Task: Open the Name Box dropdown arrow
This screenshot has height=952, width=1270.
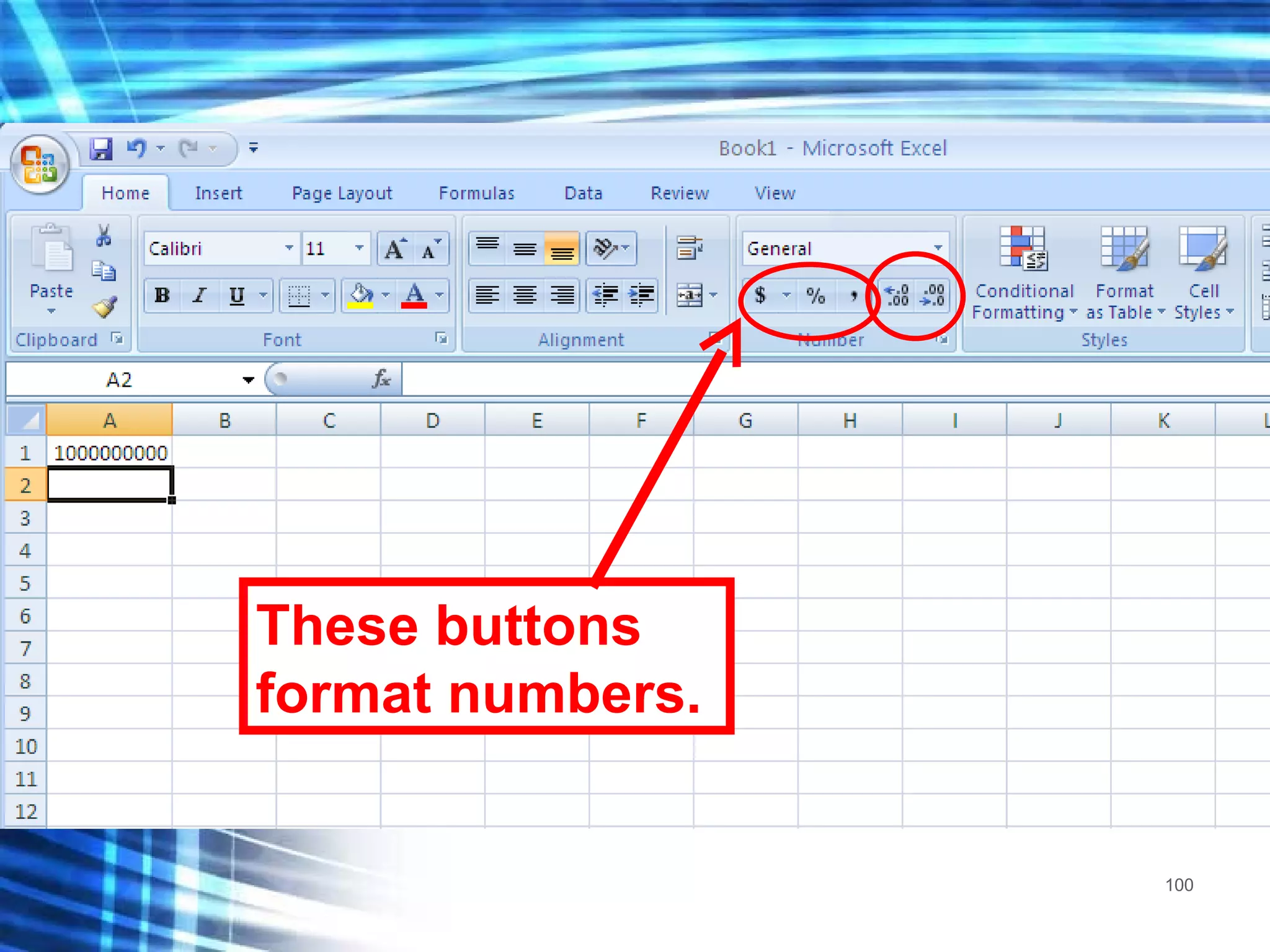Action: (248, 380)
